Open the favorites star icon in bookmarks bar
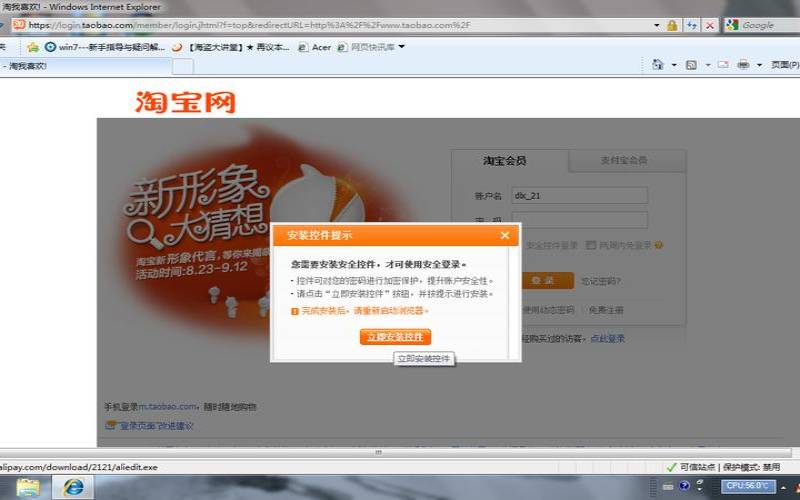 pyautogui.click(x=33, y=47)
